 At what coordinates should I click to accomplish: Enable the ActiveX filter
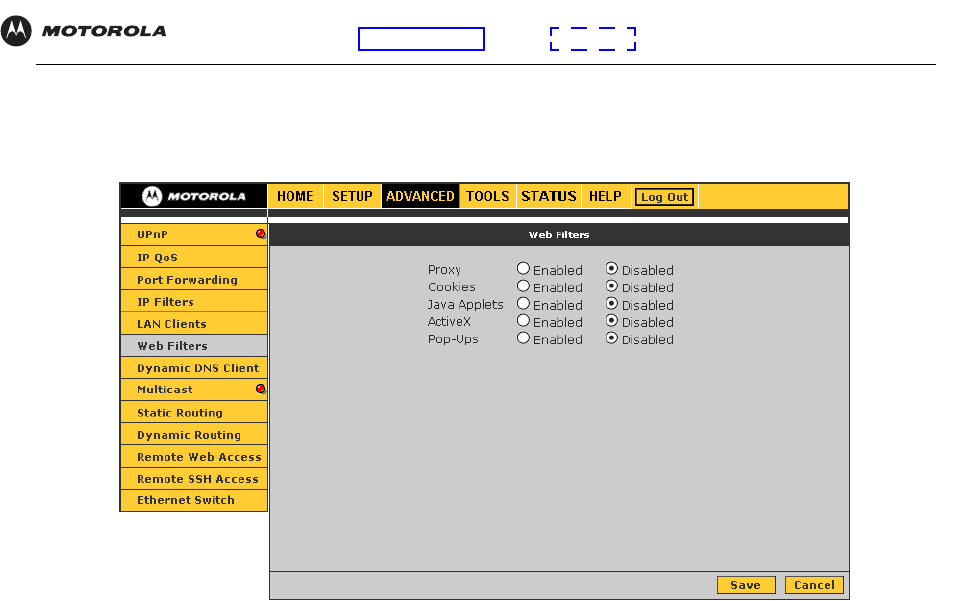tap(523, 320)
